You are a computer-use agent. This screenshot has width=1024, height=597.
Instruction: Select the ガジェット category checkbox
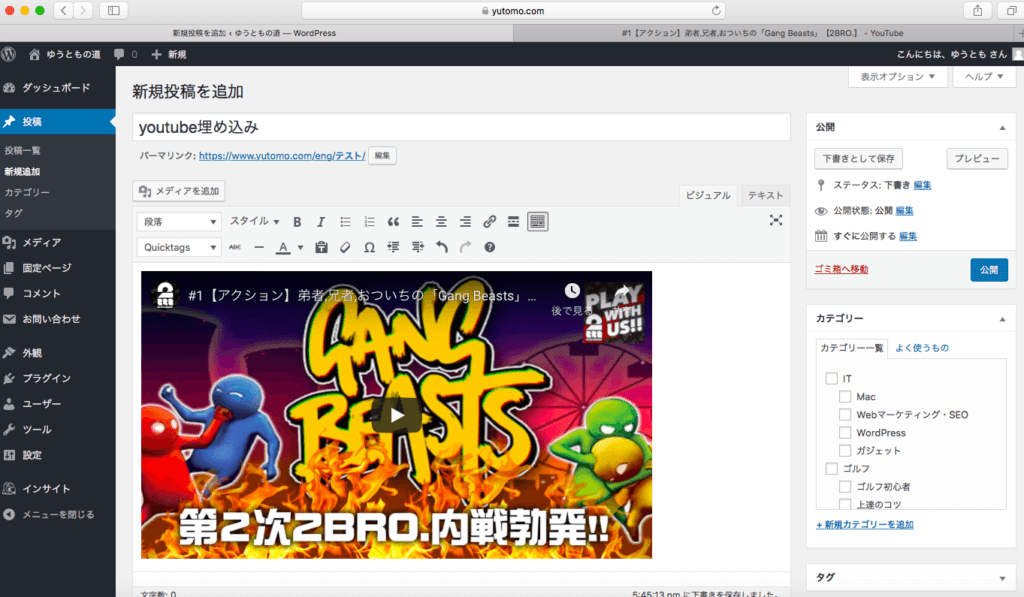(x=845, y=451)
